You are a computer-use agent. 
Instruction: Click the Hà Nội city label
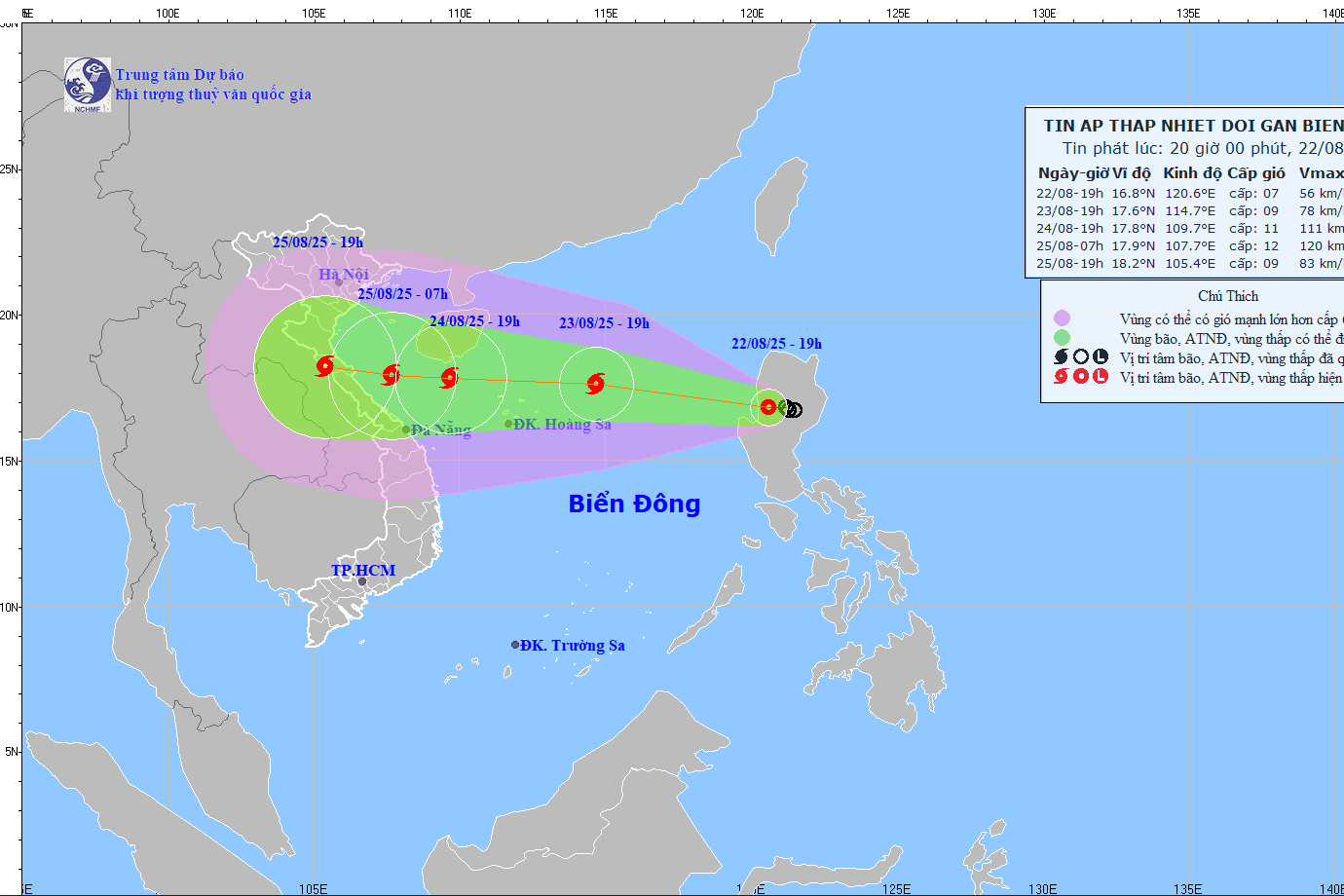344,275
